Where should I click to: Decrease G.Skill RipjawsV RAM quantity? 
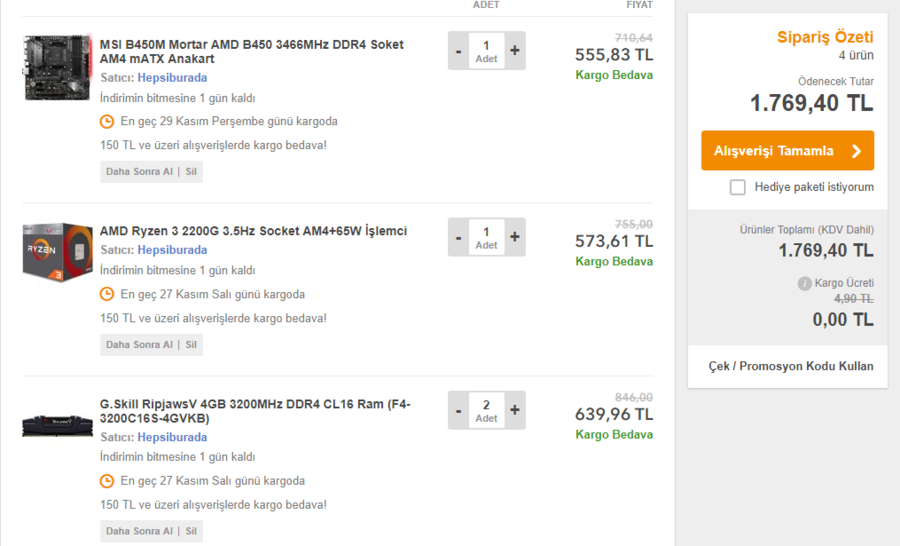458,410
